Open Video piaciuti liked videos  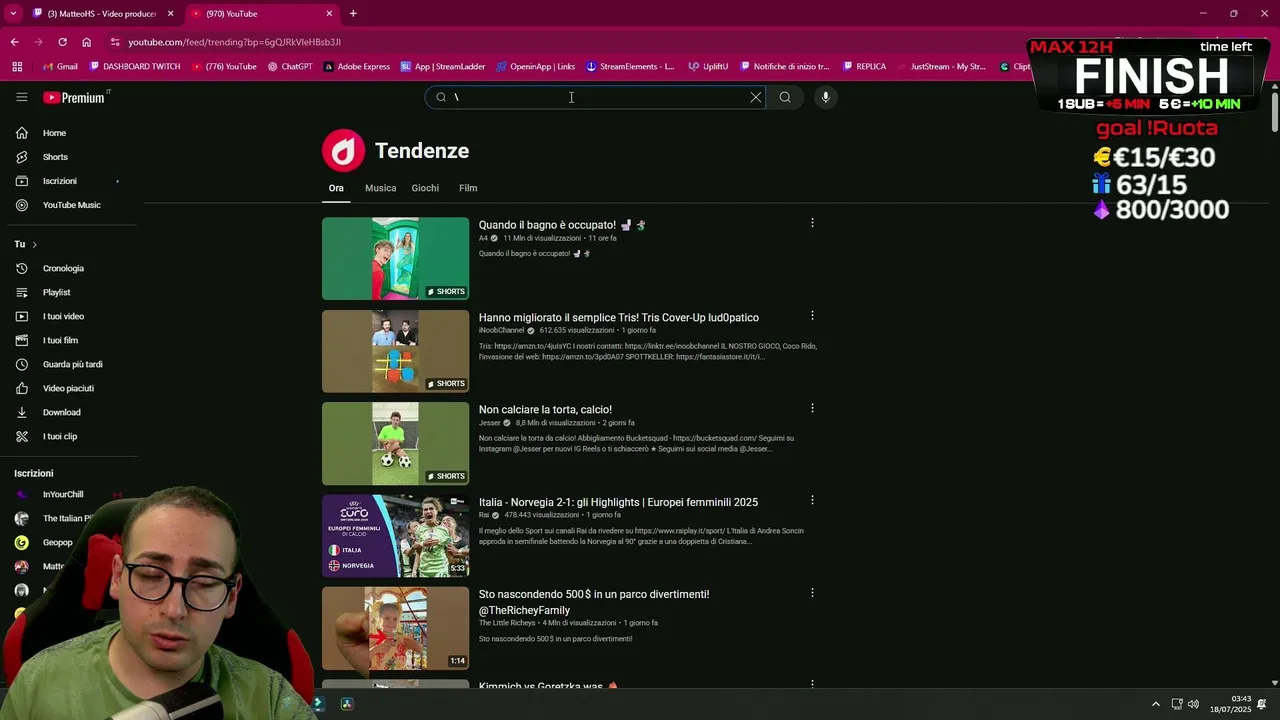tap(68, 388)
